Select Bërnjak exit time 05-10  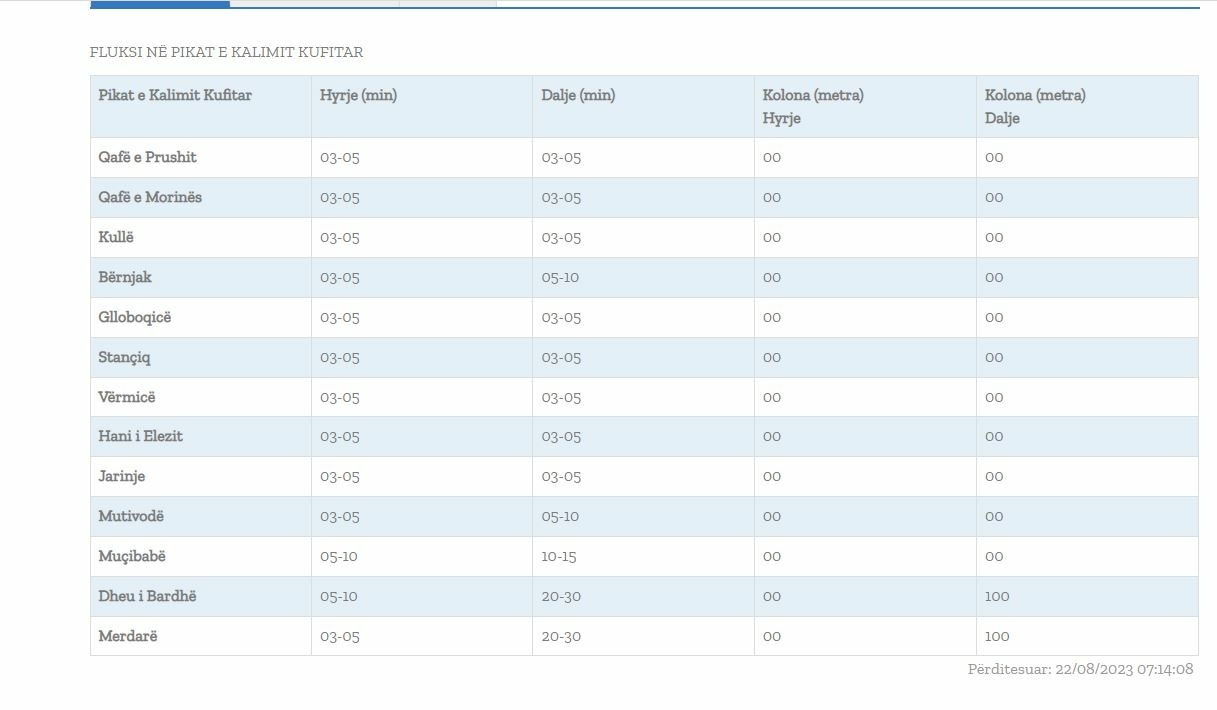pyautogui.click(x=560, y=277)
